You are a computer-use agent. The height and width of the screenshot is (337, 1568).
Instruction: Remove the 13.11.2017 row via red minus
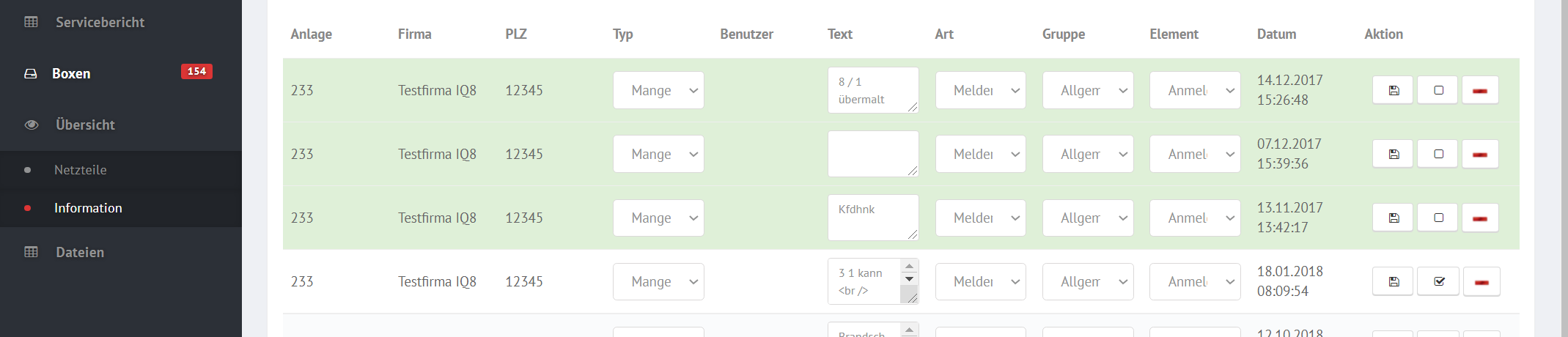click(1480, 218)
